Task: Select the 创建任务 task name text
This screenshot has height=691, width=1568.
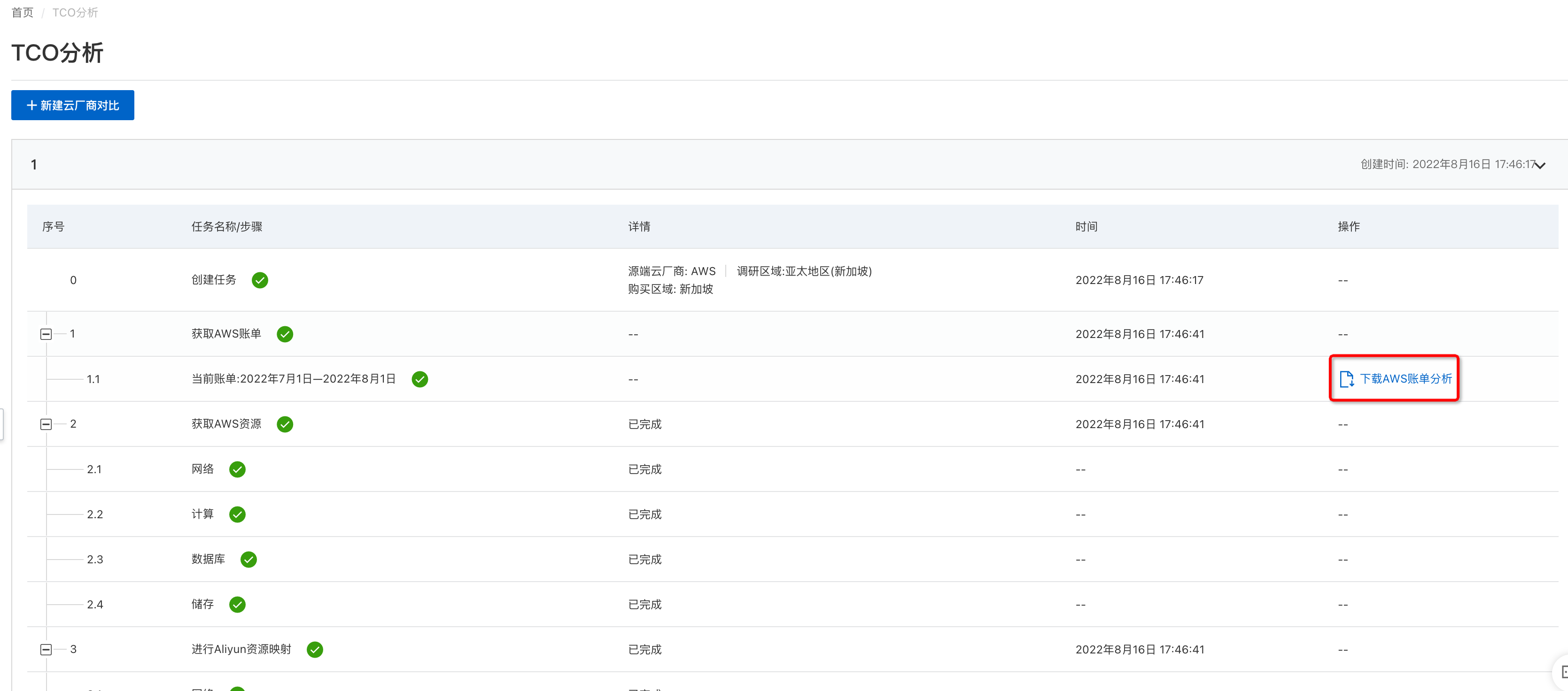Action: click(x=214, y=280)
